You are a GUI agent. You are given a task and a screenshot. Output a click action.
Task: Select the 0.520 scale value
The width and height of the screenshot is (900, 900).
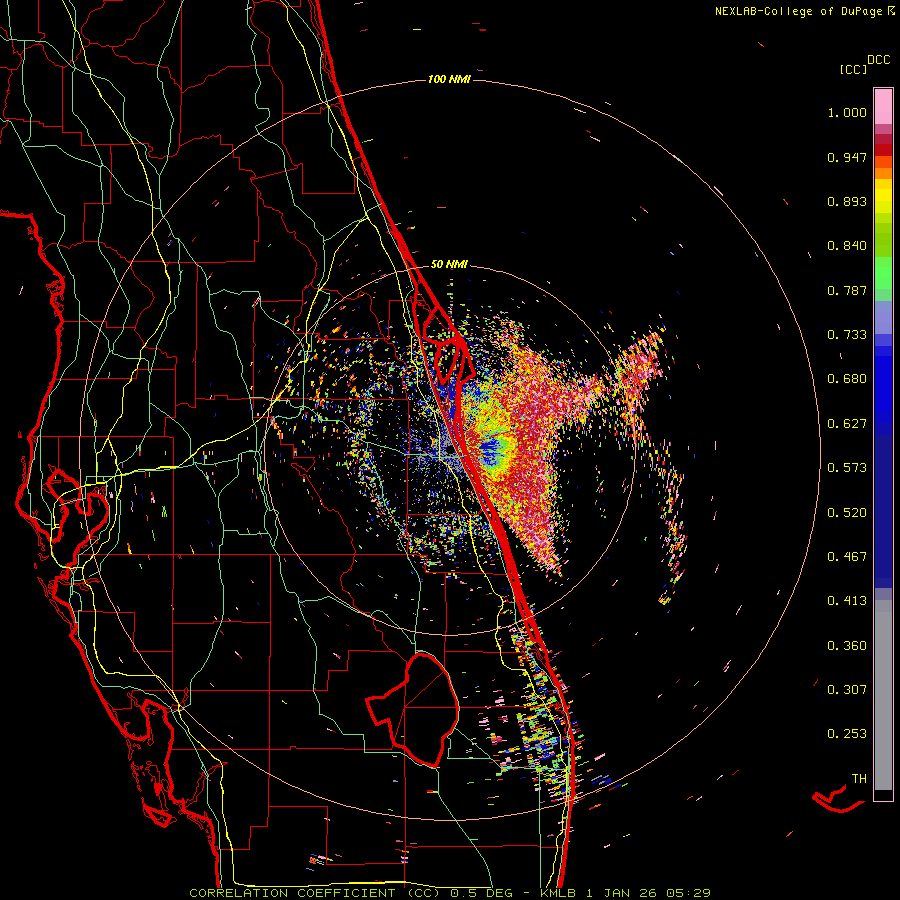tap(847, 513)
